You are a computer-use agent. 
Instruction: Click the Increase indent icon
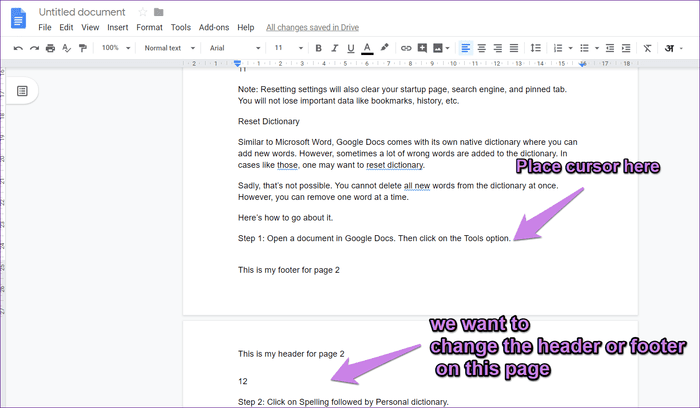coord(625,48)
